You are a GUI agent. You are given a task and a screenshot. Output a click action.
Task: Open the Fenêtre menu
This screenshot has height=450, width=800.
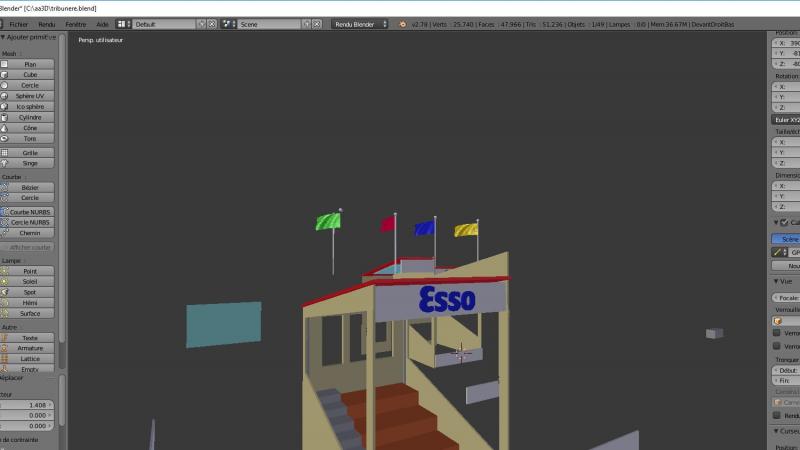(x=75, y=24)
